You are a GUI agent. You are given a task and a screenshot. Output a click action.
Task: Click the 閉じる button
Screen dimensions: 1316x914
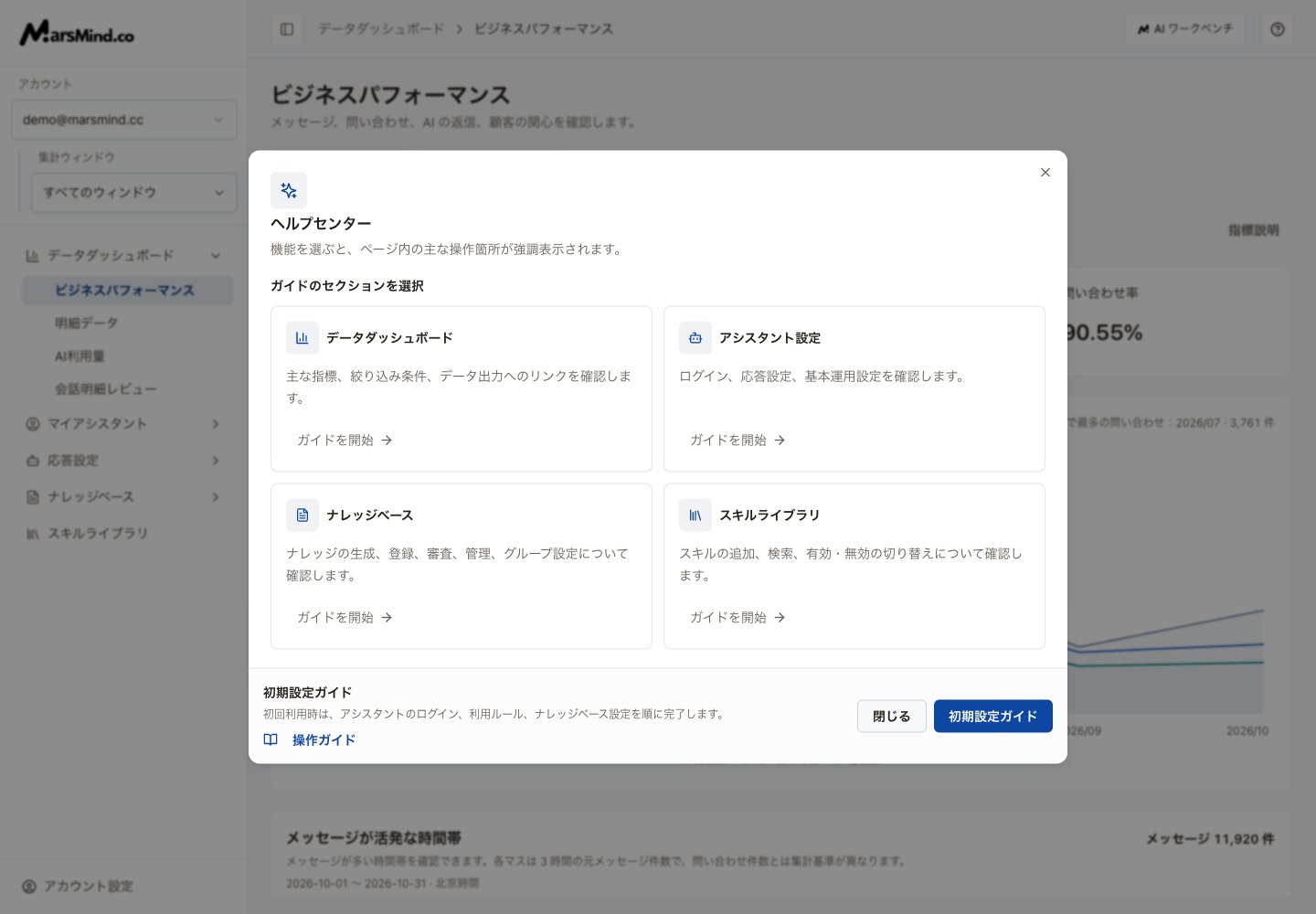(x=892, y=717)
